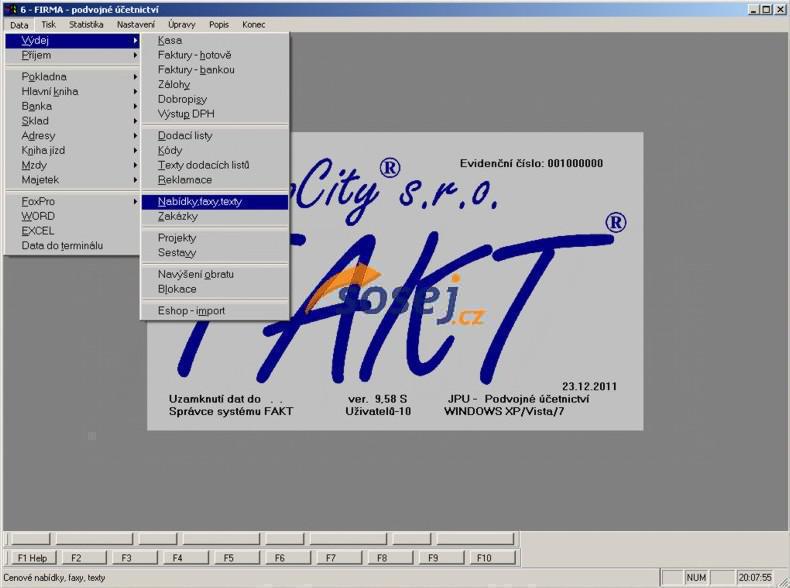Open the Tisk menu
The image size is (790, 588).
[48, 25]
